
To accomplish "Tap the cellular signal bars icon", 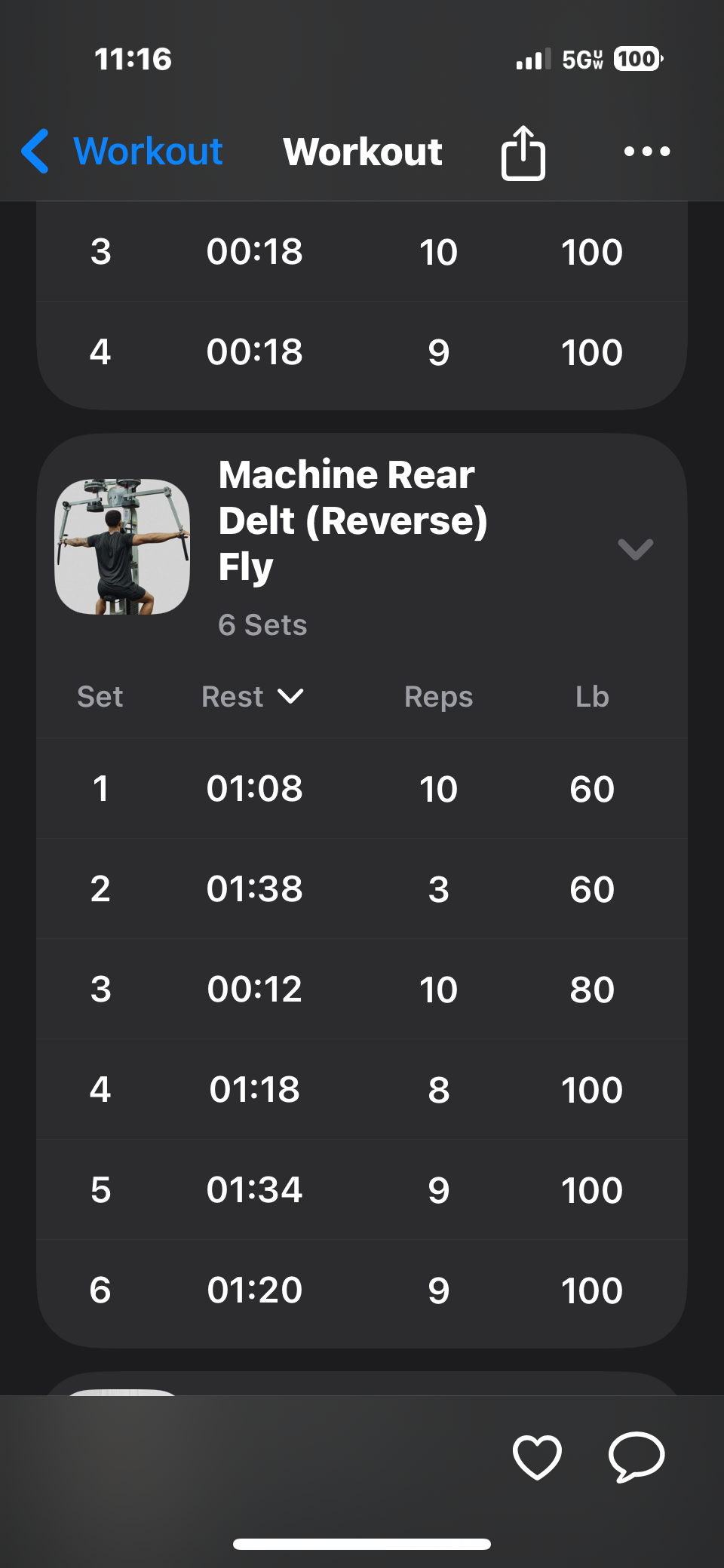I will click(x=532, y=60).
